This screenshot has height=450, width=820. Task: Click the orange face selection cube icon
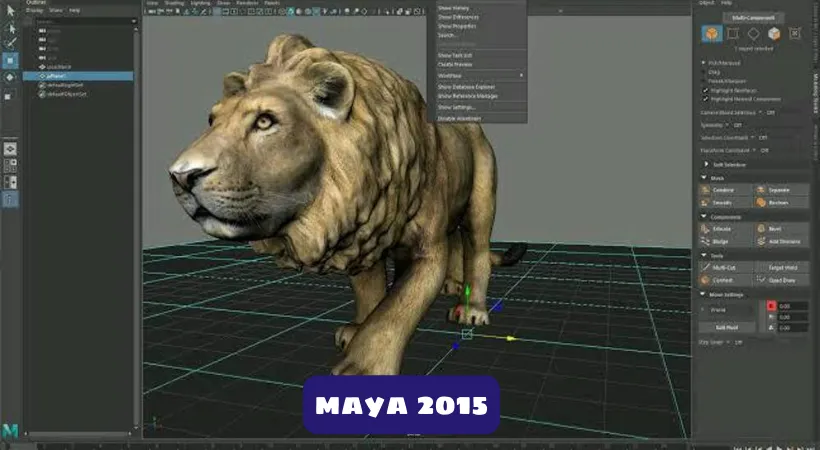[774, 33]
